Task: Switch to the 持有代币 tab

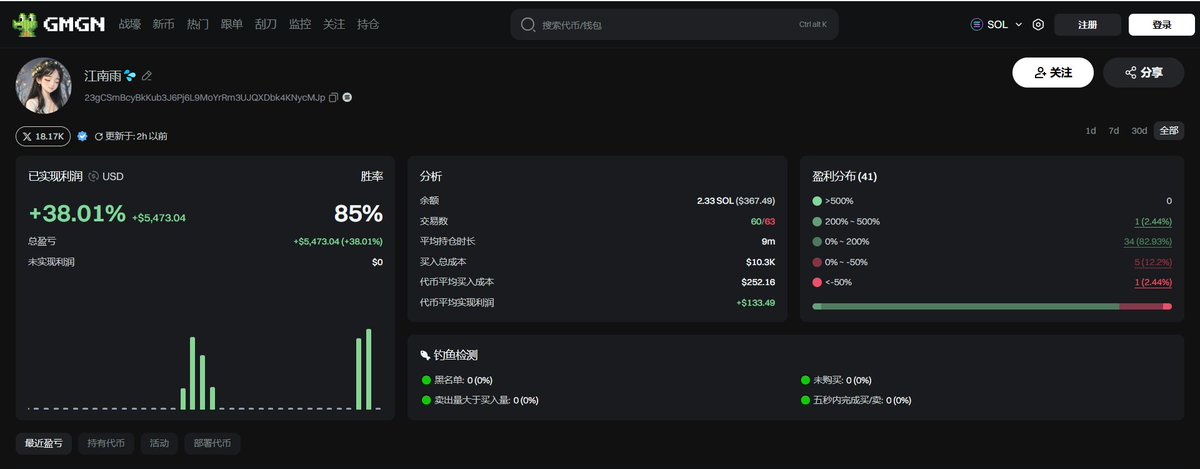Action: [106, 443]
